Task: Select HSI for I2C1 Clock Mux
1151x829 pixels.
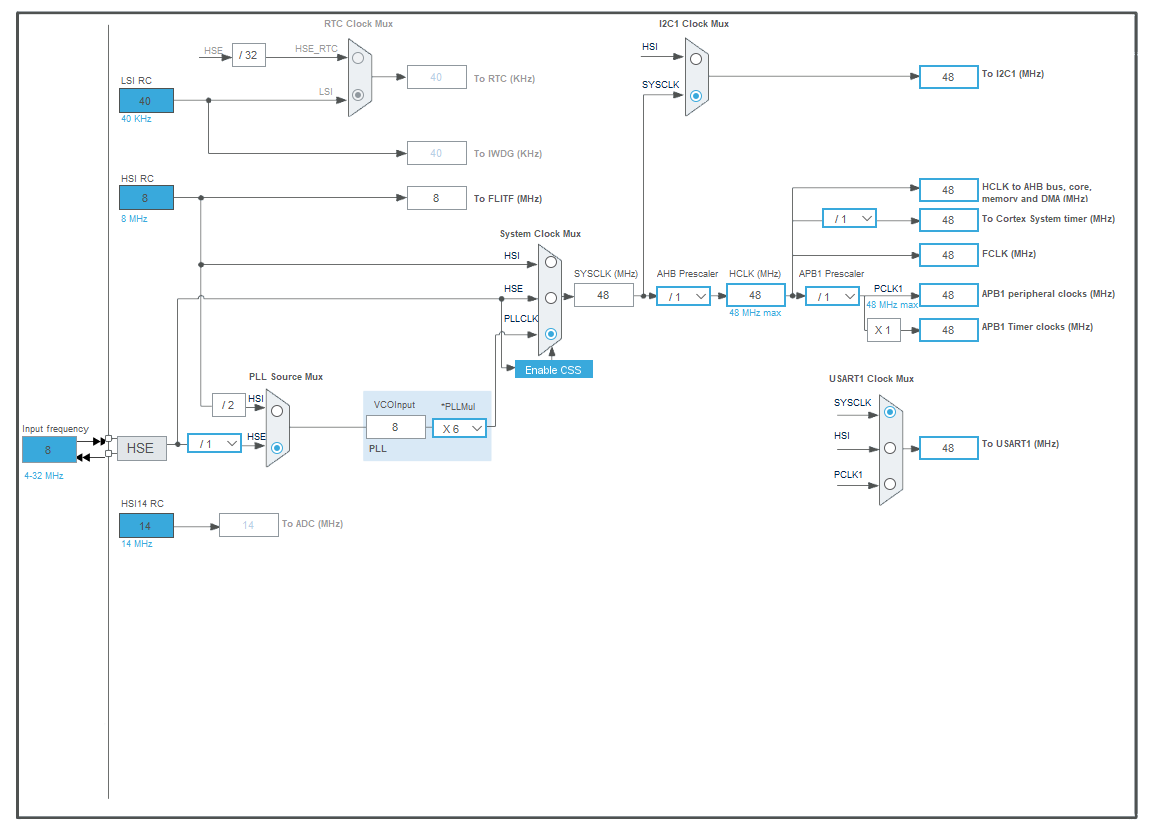Action: point(696,59)
